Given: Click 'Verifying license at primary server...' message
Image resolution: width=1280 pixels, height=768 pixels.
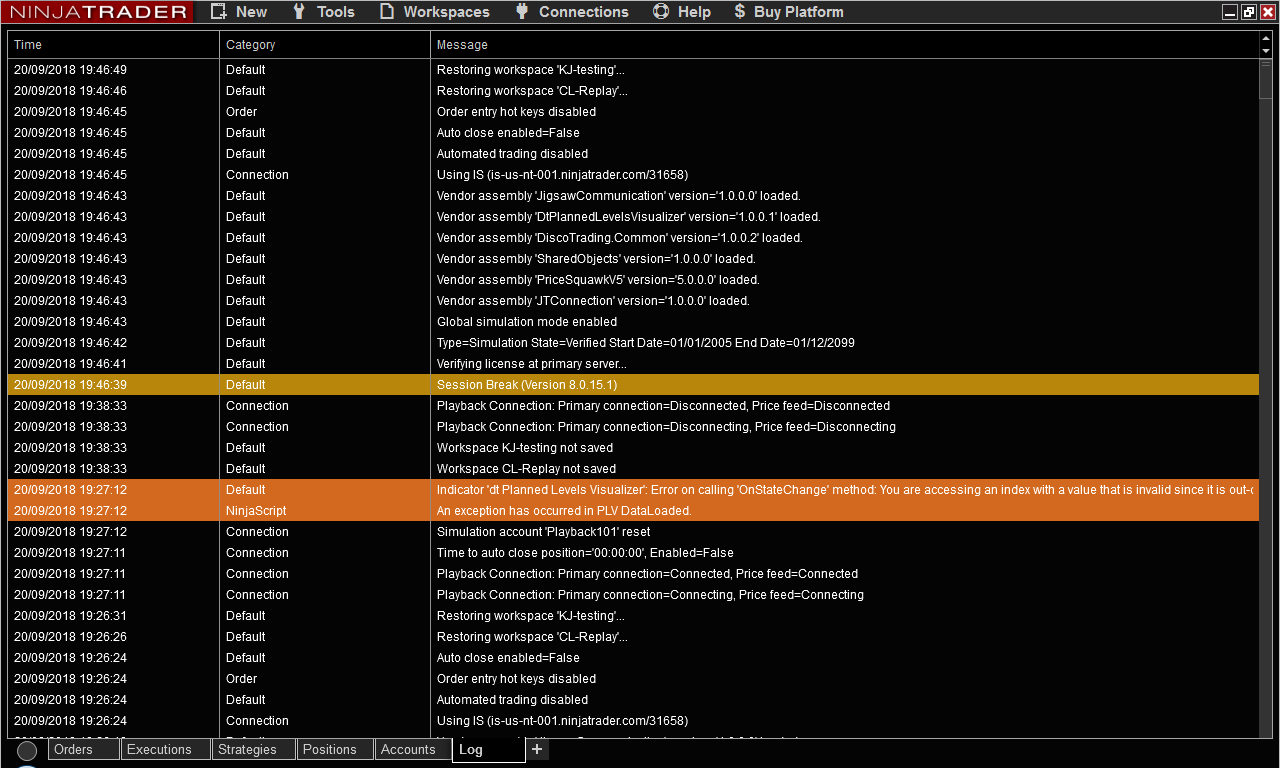Looking at the screenshot, I should pos(532,364).
